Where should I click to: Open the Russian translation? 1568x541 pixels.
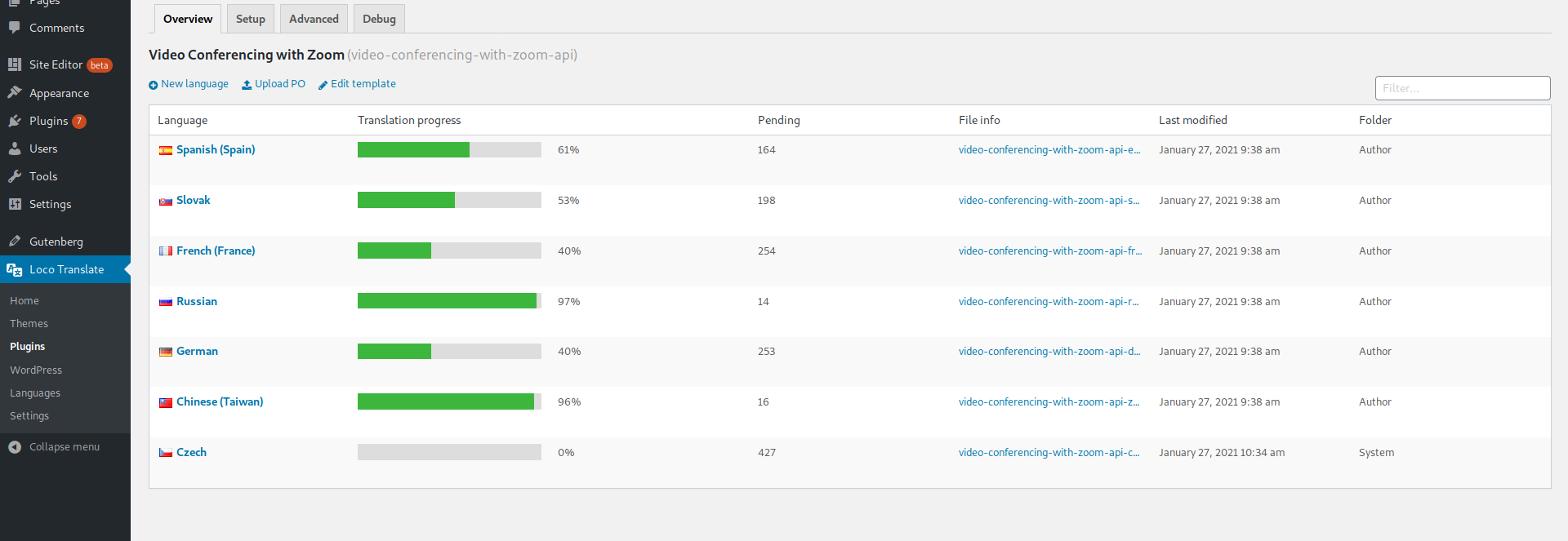point(197,302)
